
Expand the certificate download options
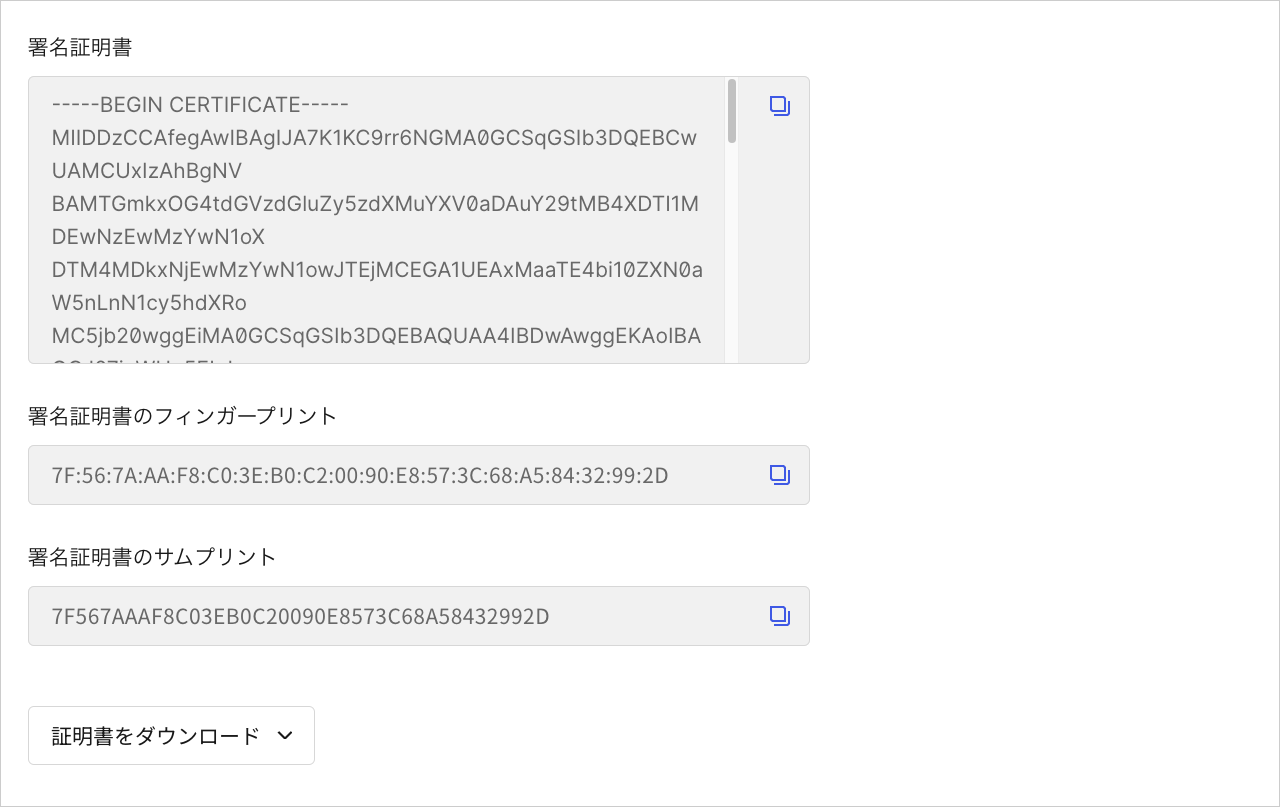click(x=171, y=734)
